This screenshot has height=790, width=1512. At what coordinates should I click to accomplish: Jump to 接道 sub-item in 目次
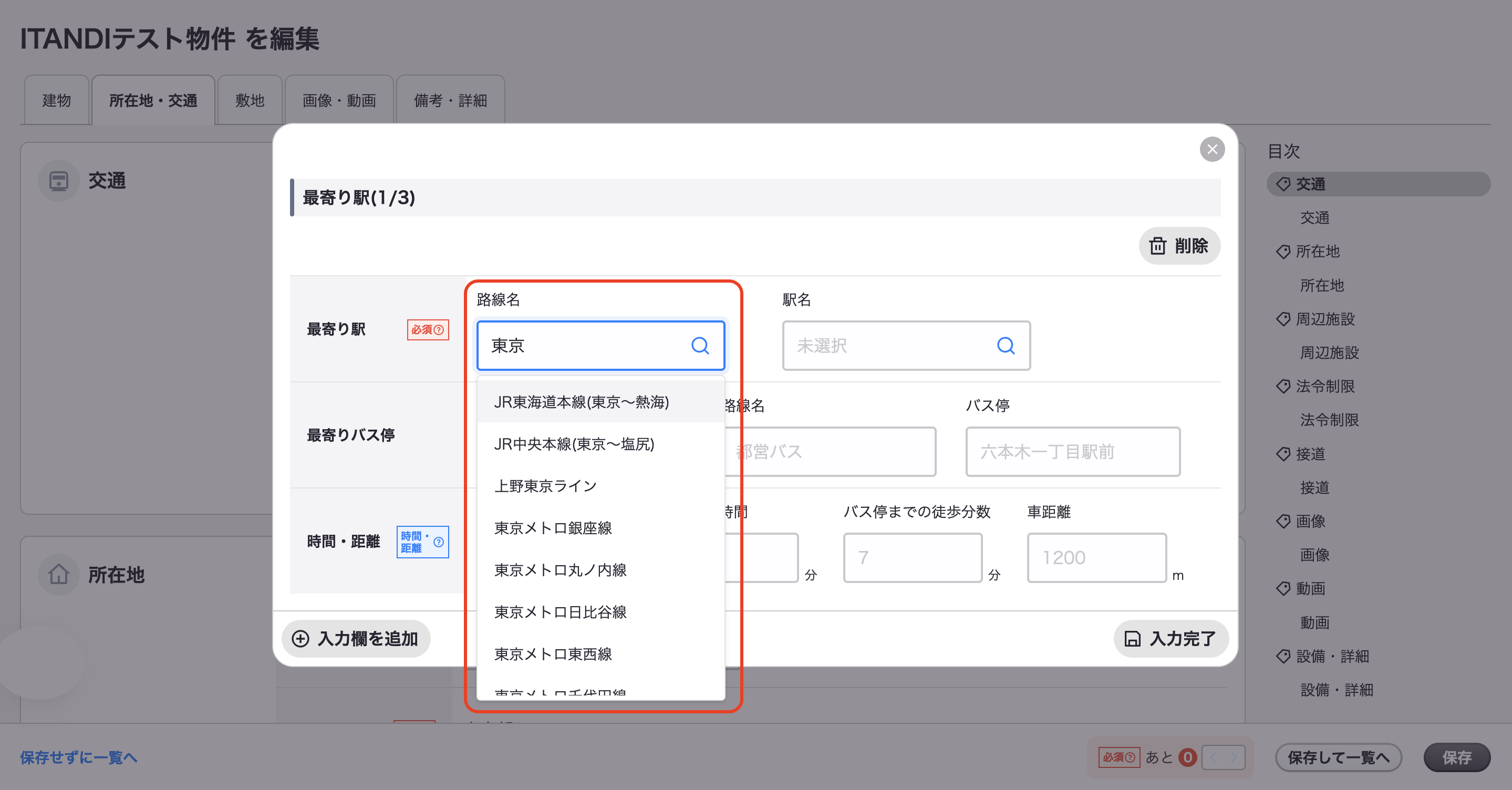(1315, 488)
